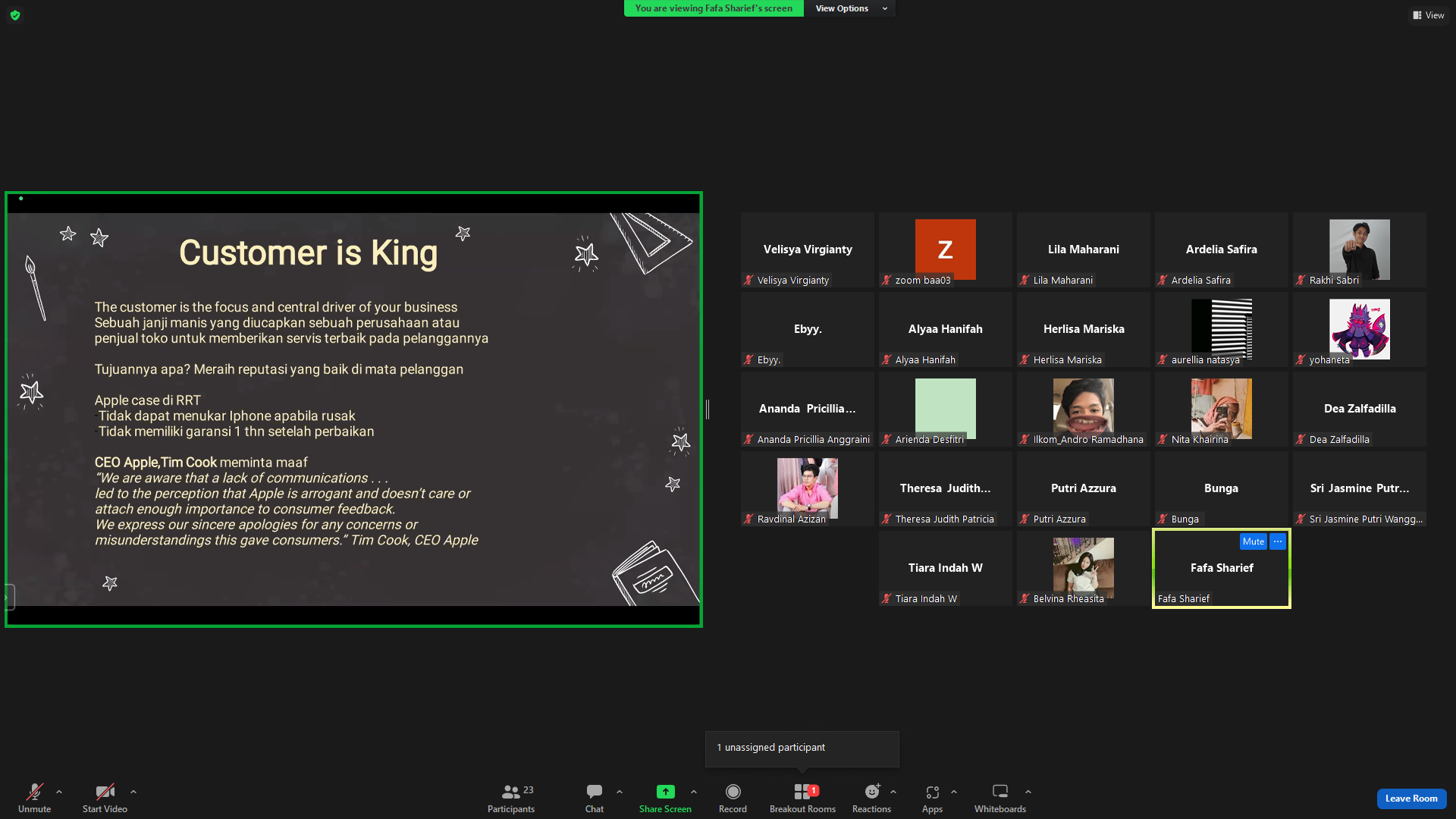
Task: Select Ardelia Safira's participant tile
Action: coord(1222,249)
